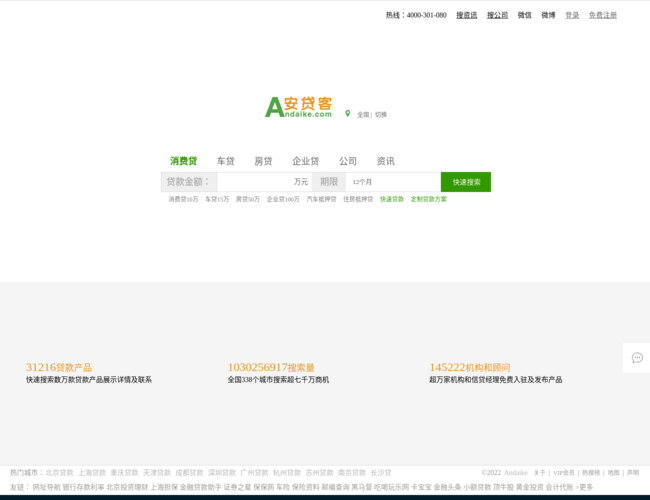Image resolution: width=650 pixels, height=500 pixels.
Task: Open the 汽车抵押贷 link
Action: pos(321,199)
